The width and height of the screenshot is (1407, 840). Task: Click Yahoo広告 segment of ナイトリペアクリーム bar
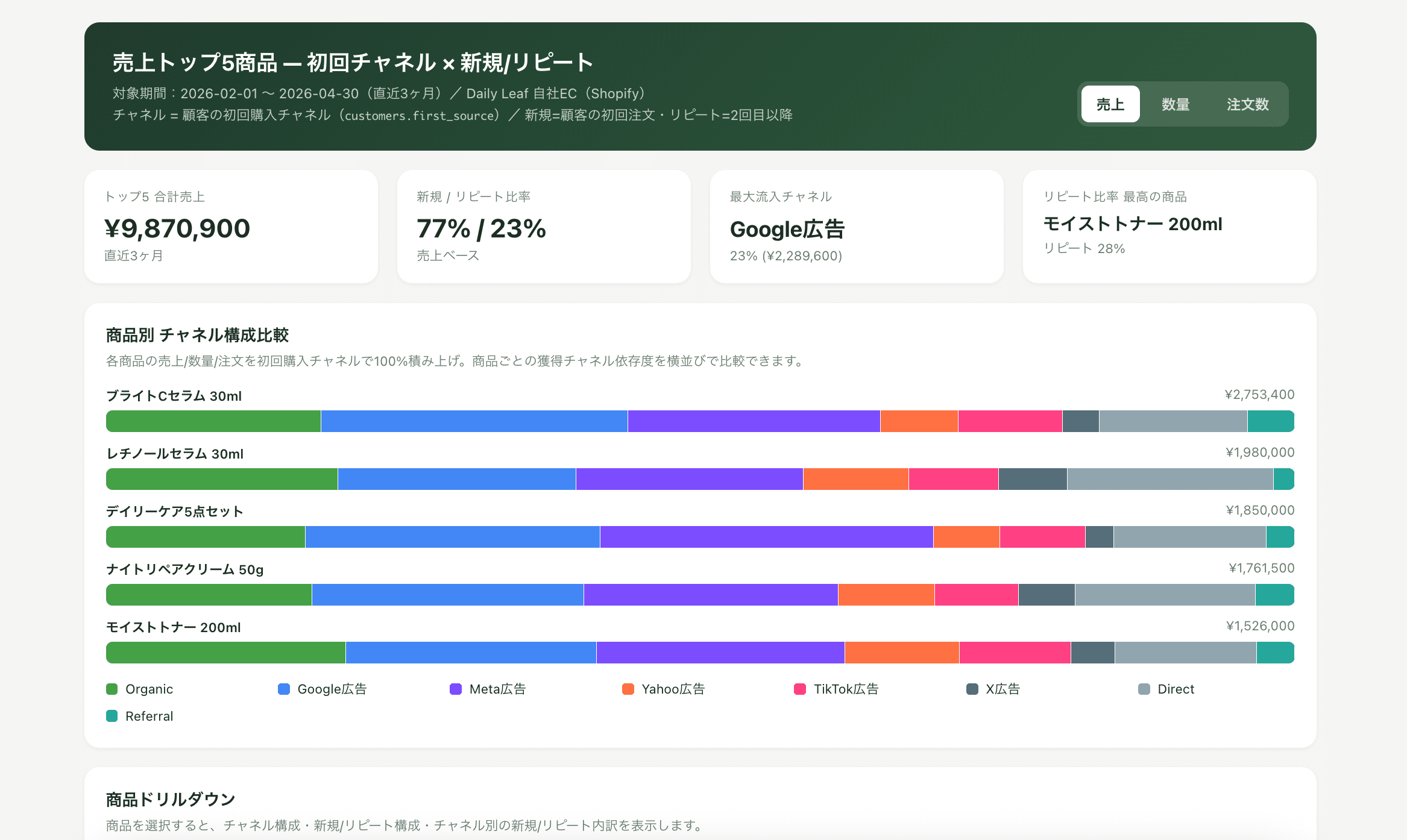coord(886,595)
